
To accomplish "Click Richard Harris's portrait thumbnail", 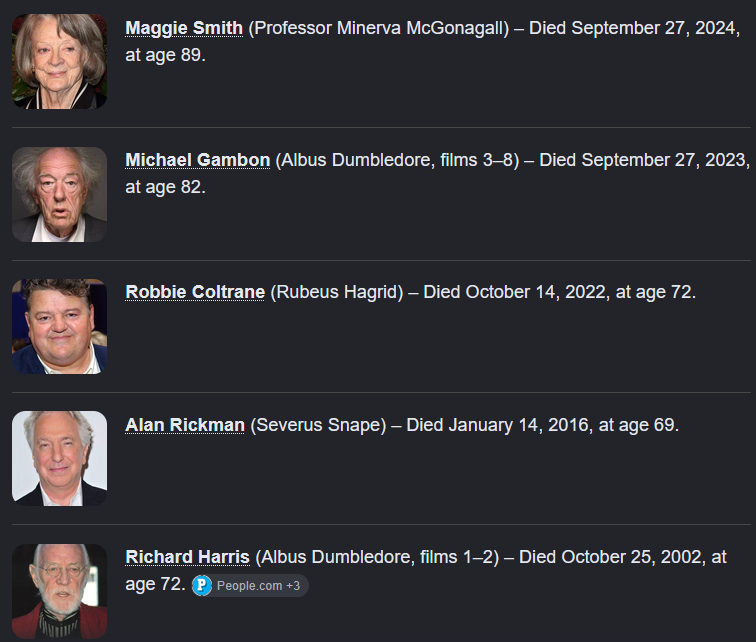I will [59, 591].
